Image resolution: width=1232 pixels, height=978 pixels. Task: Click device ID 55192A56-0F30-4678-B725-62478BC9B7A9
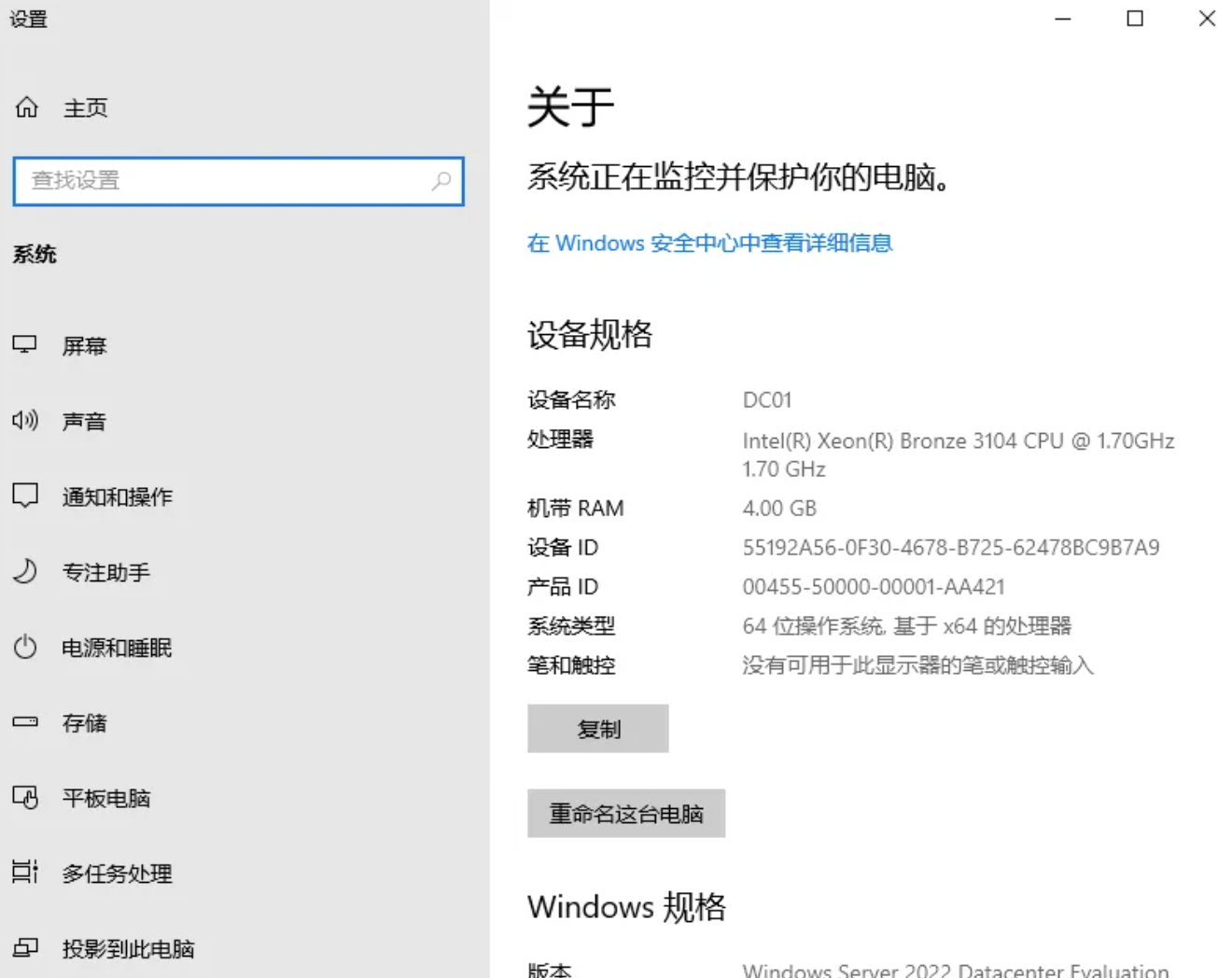pos(951,548)
